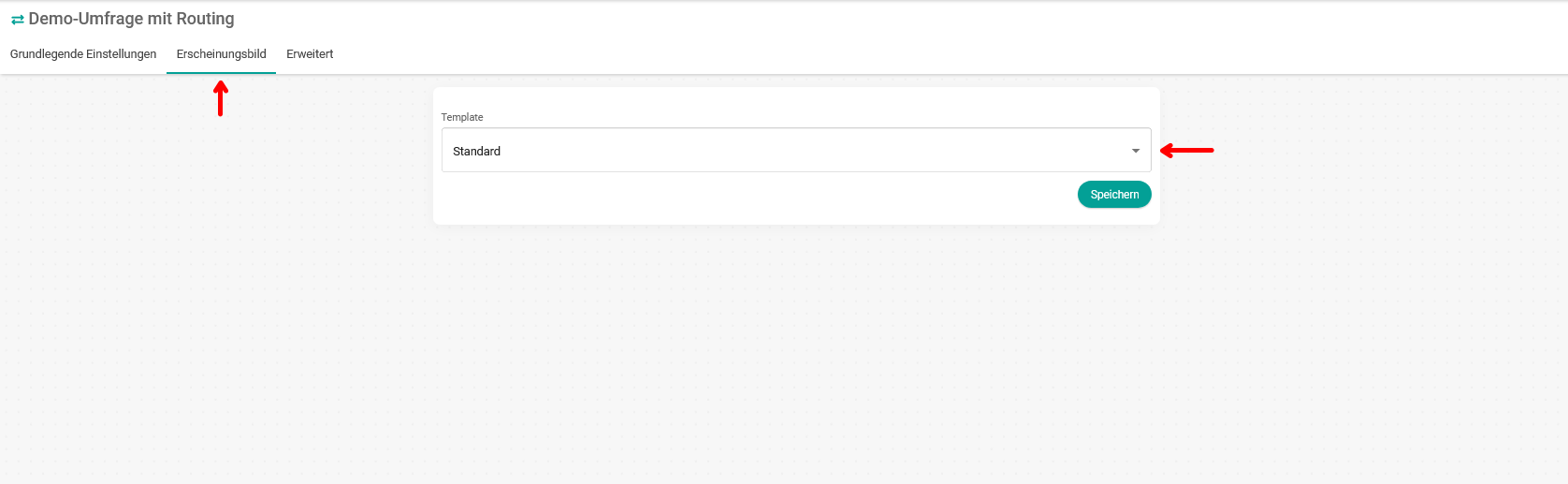
Task: Select the Standard value in the Template field
Action: [x=477, y=152]
